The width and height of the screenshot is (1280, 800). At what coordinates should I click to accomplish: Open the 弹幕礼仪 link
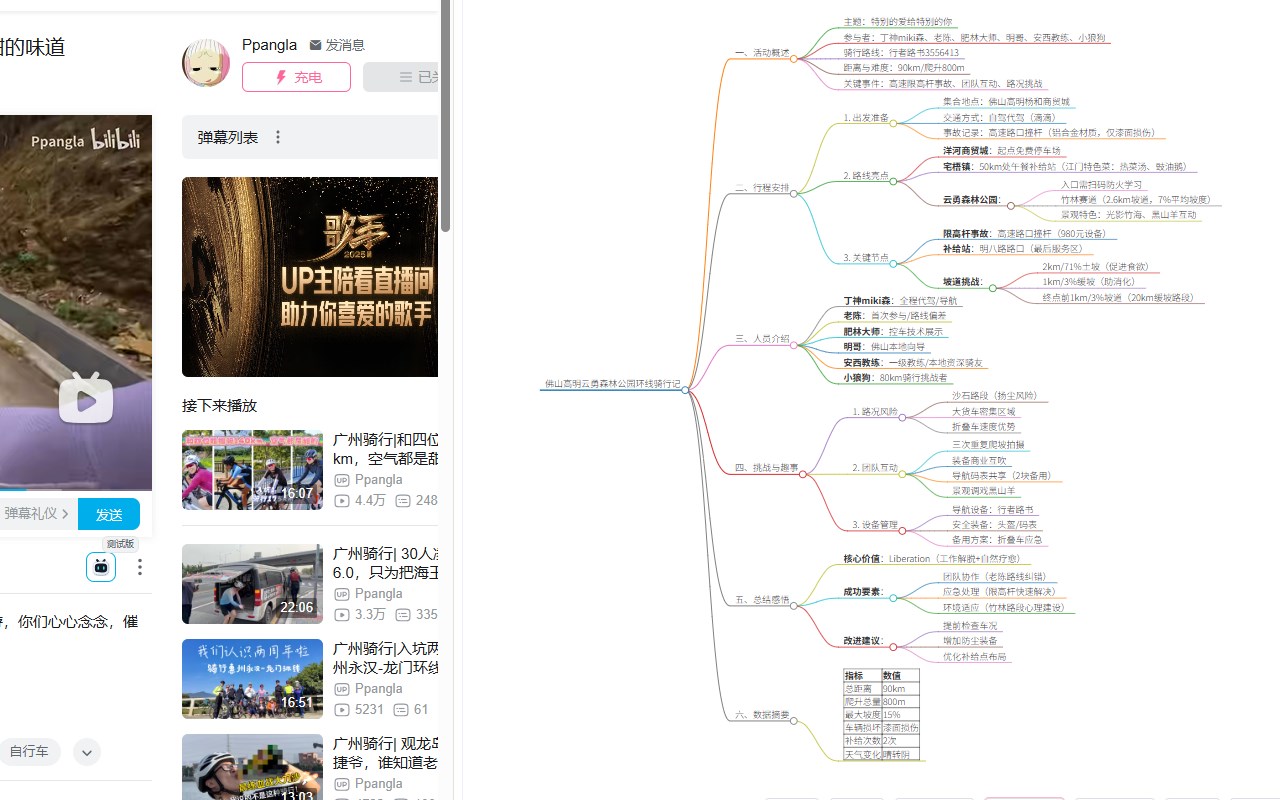(37, 514)
